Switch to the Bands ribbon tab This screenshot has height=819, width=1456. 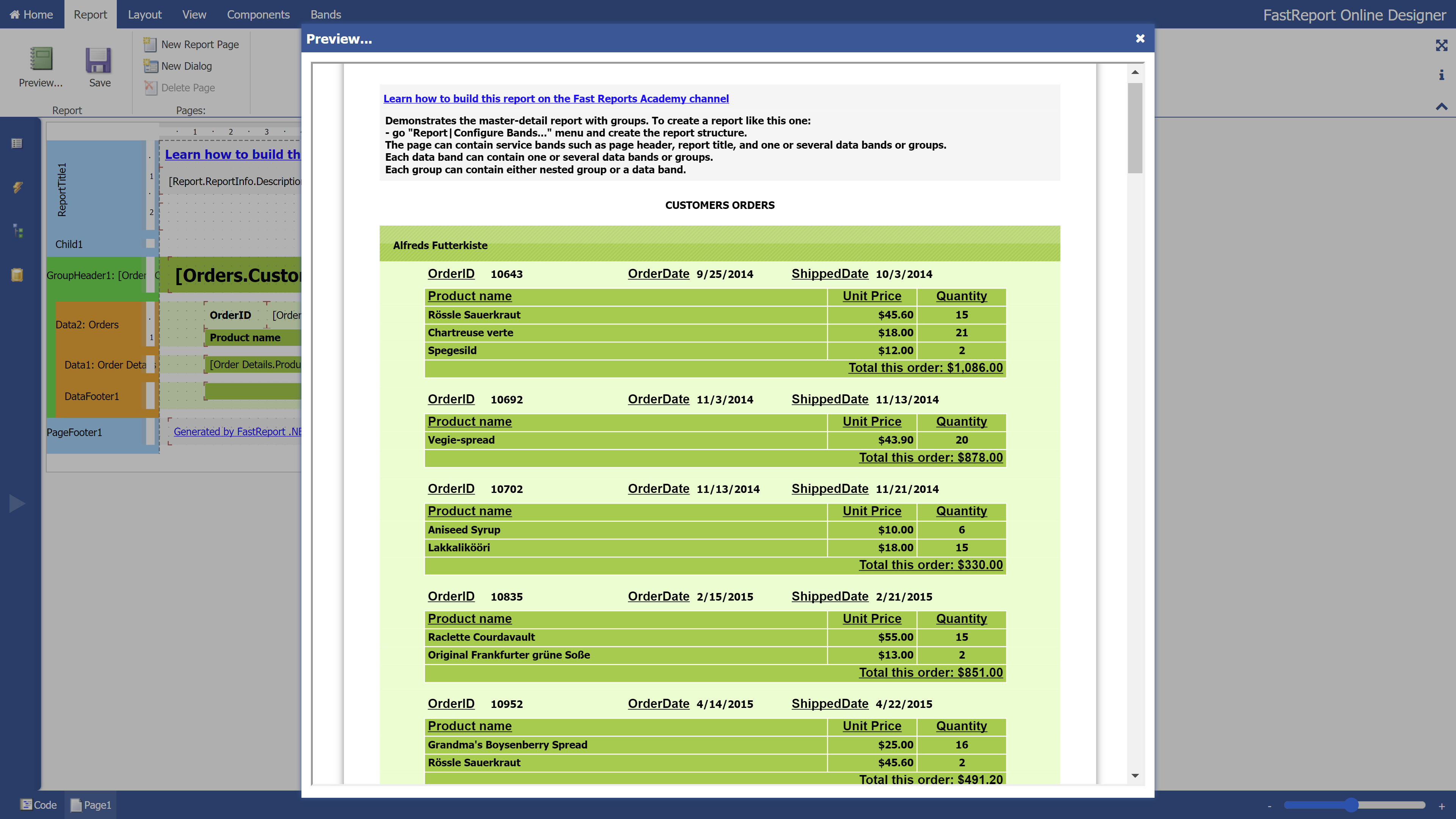(x=326, y=14)
